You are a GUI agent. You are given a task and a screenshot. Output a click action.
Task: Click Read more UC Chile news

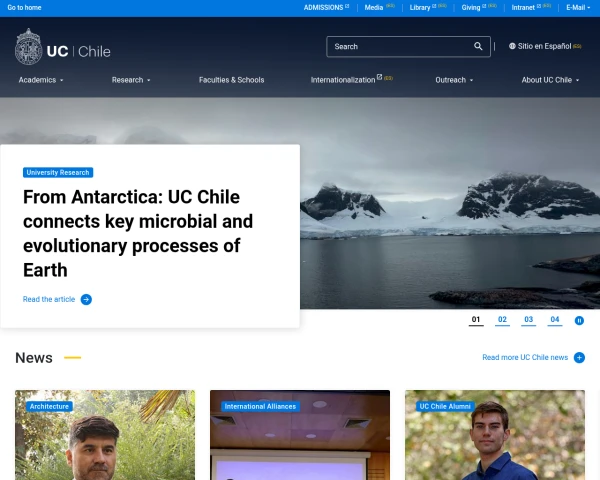tap(525, 358)
